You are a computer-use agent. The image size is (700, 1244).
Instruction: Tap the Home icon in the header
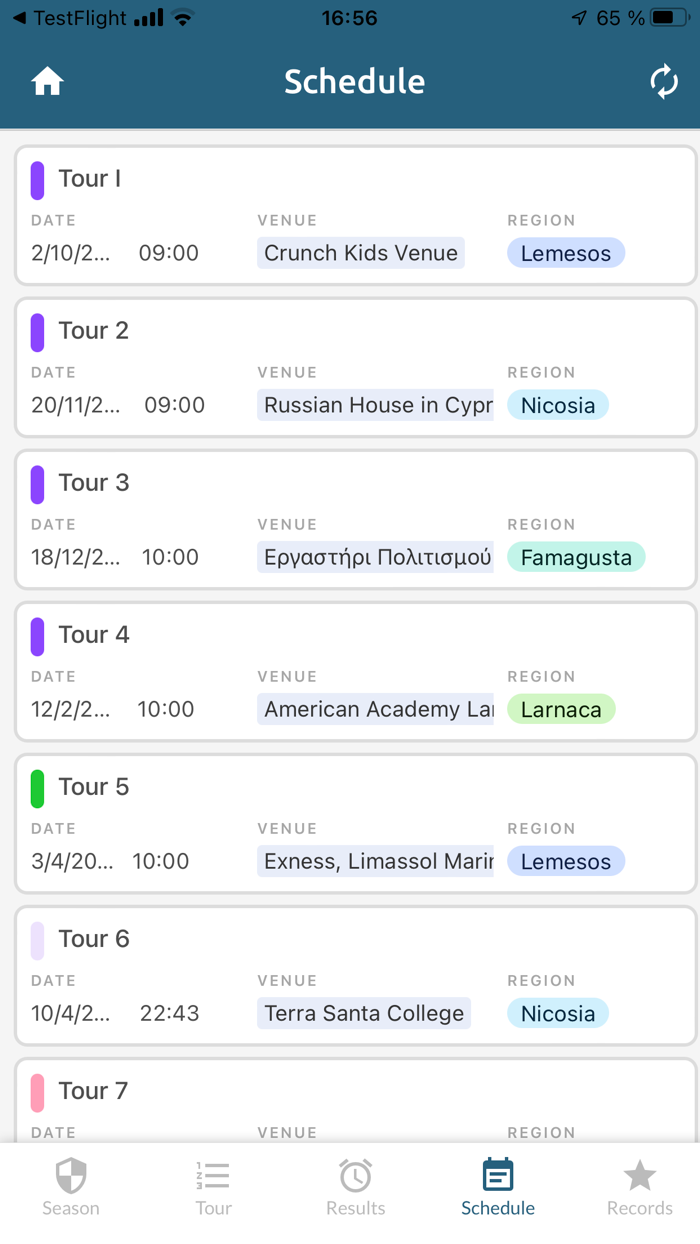pos(47,81)
